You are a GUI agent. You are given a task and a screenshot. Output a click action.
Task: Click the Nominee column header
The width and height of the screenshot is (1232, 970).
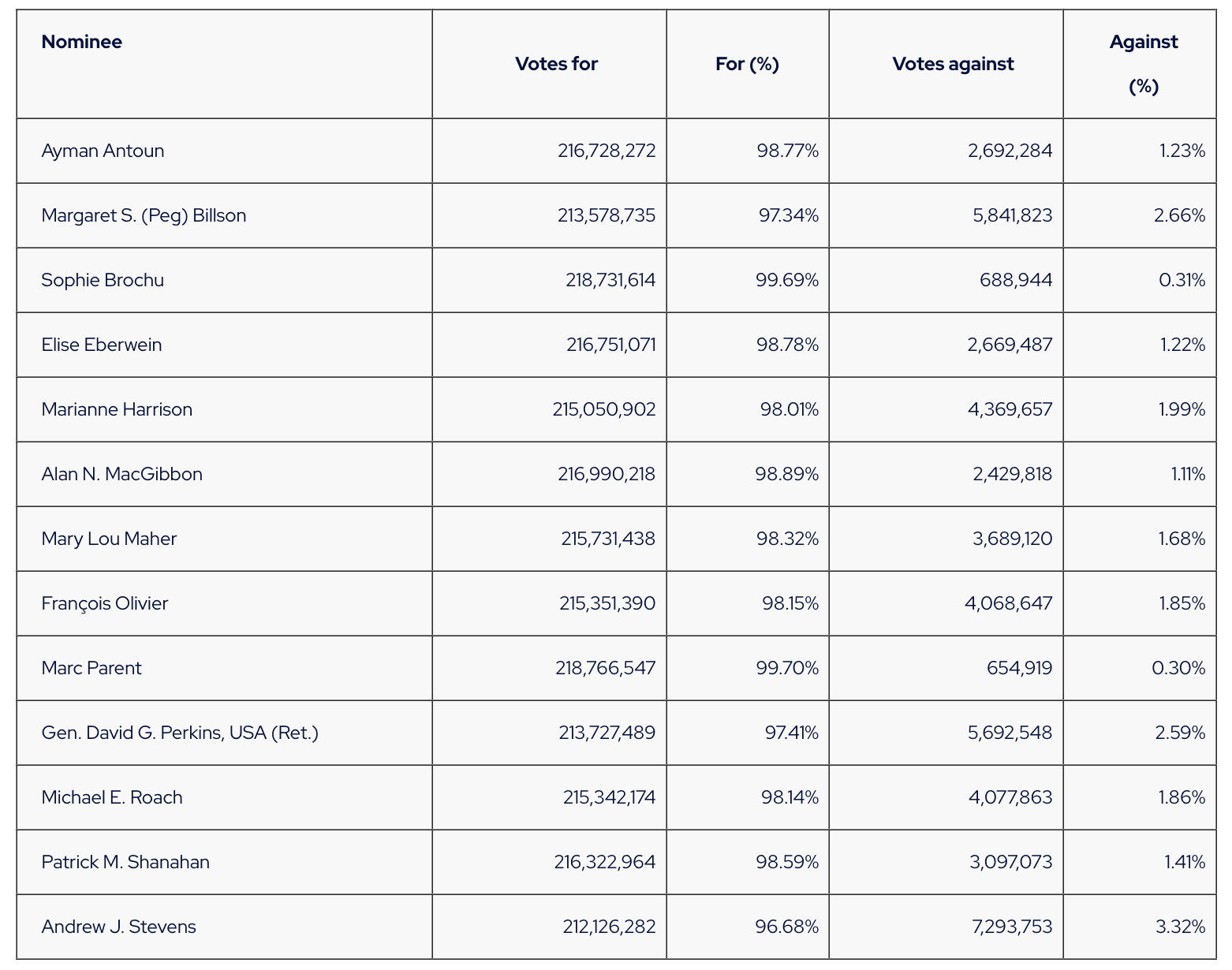[82, 42]
